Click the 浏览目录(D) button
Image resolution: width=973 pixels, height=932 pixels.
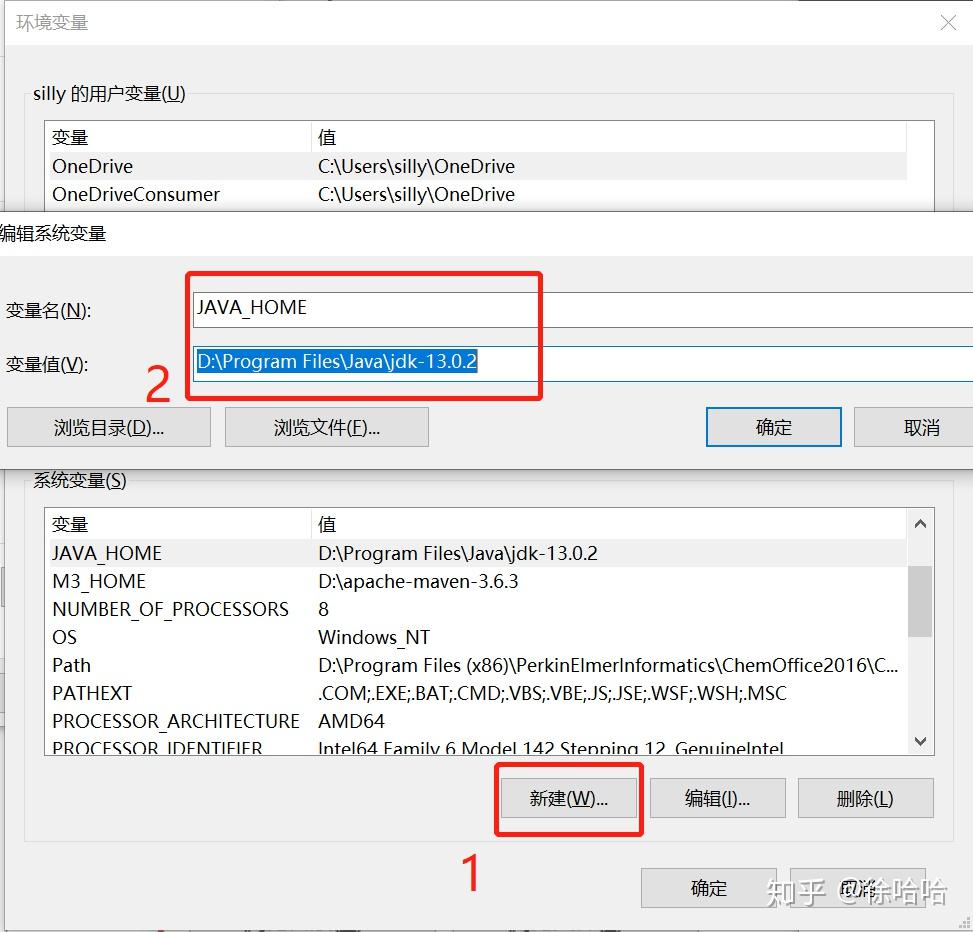point(108,426)
